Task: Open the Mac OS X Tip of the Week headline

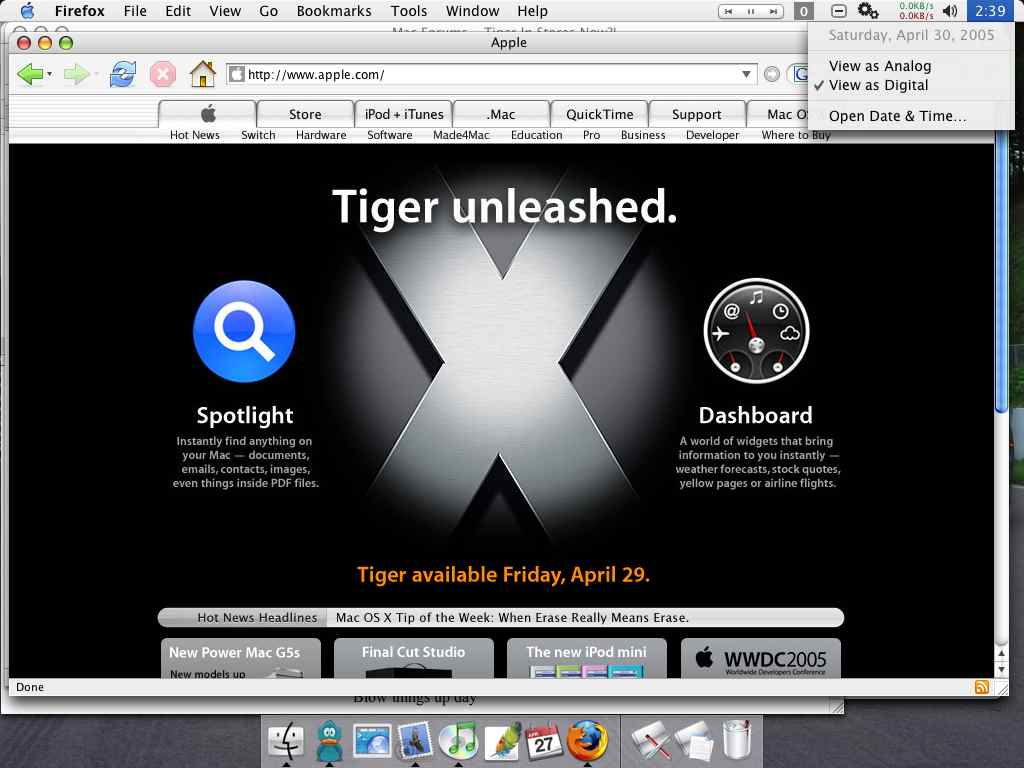Action: 512,618
